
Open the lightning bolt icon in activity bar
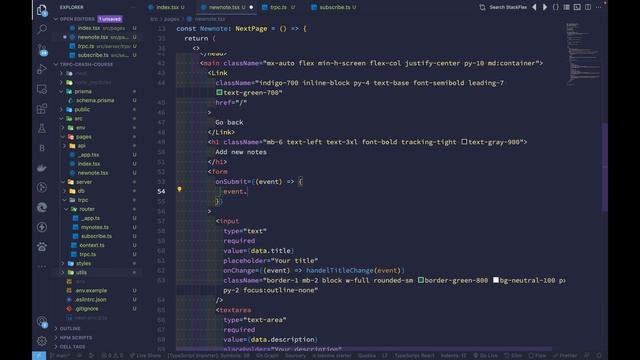tap(42, 227)
